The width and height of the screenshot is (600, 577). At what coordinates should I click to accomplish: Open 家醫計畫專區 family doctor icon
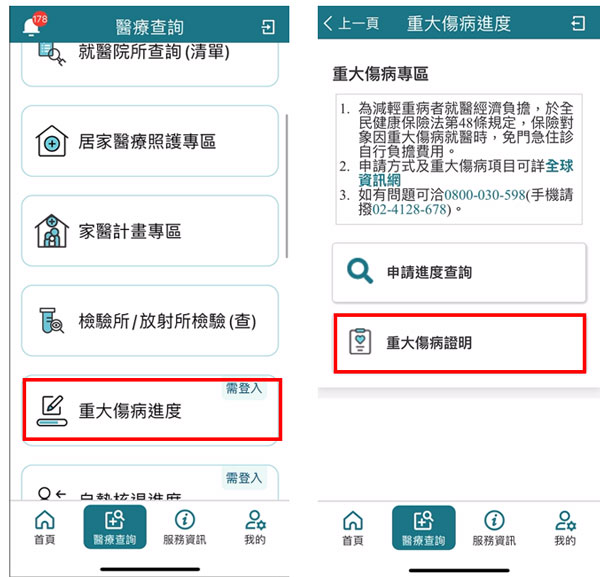point(52,231)
